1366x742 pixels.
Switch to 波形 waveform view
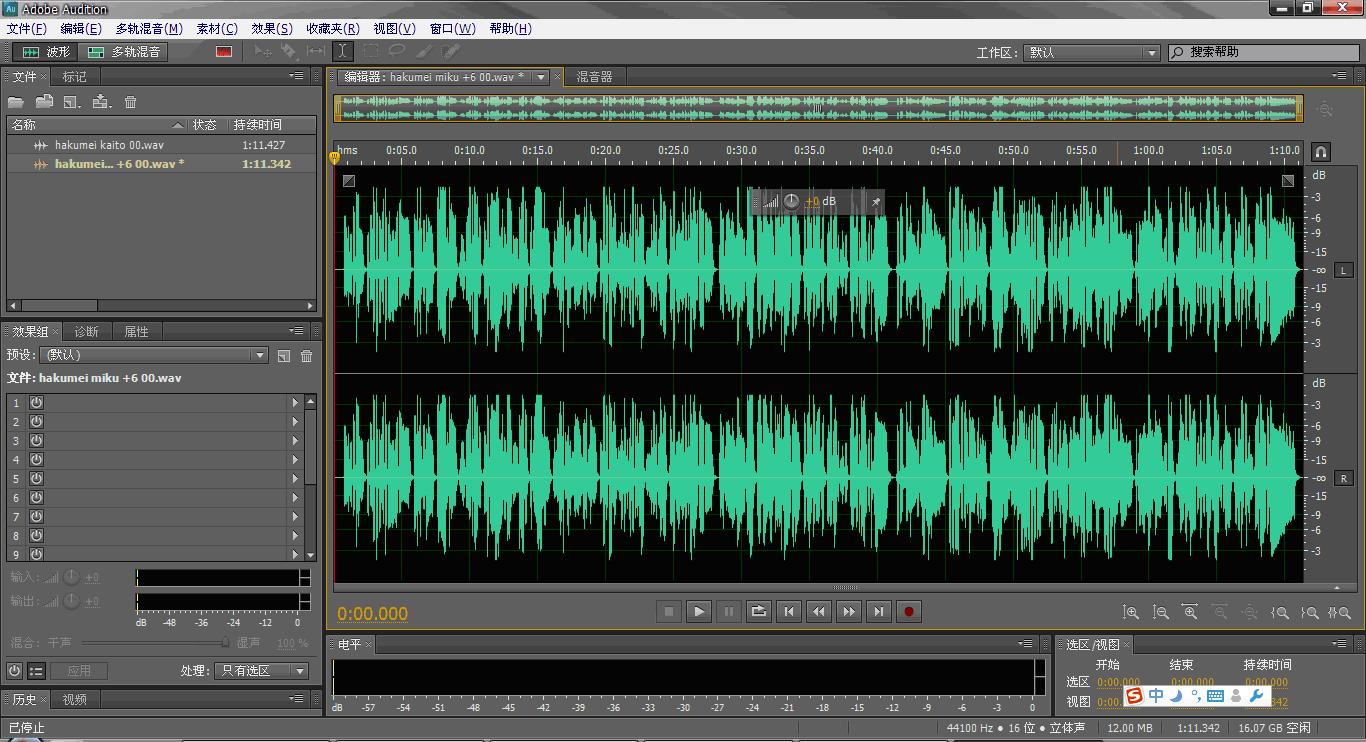pos(46,52)
